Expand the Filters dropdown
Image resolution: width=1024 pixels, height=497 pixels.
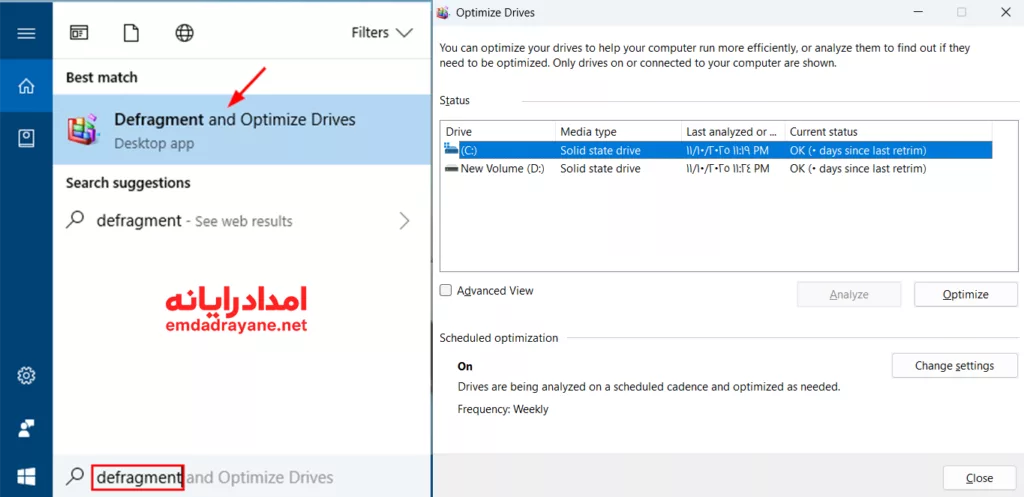coord(382,33)
